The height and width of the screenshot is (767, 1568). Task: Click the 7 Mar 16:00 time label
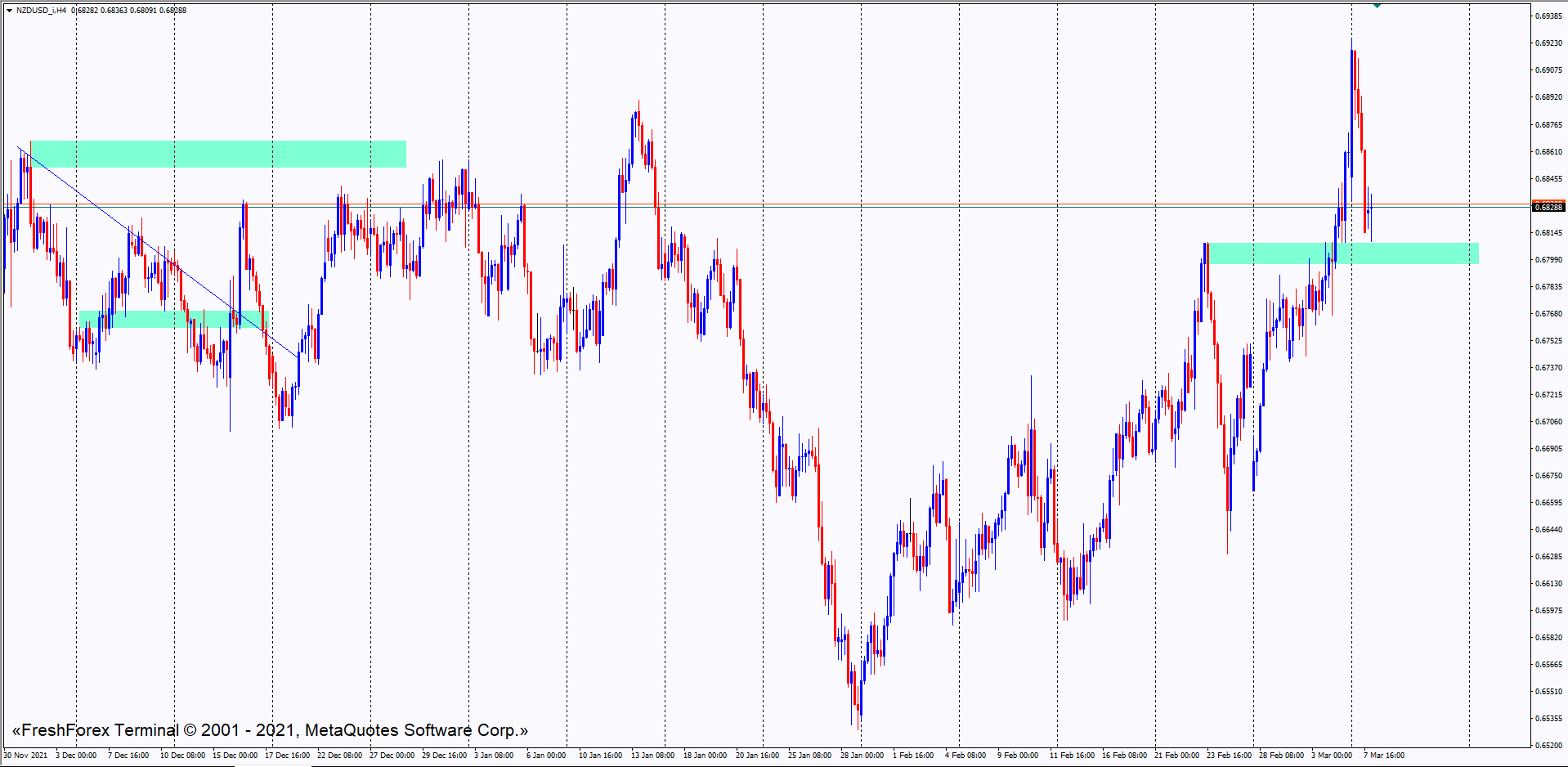click(1384, 756)
